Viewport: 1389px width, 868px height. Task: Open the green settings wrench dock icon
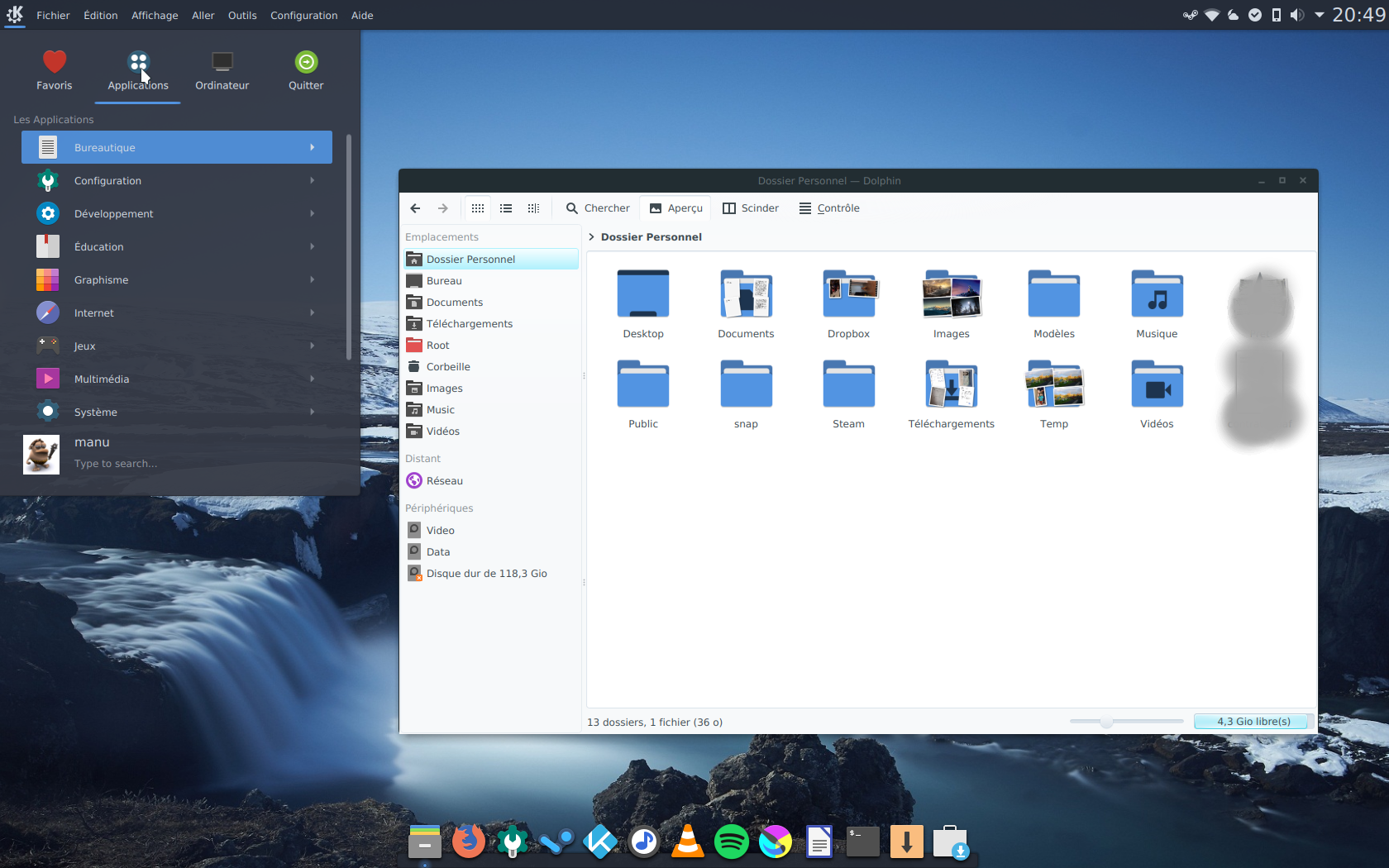tap(513, 842)
